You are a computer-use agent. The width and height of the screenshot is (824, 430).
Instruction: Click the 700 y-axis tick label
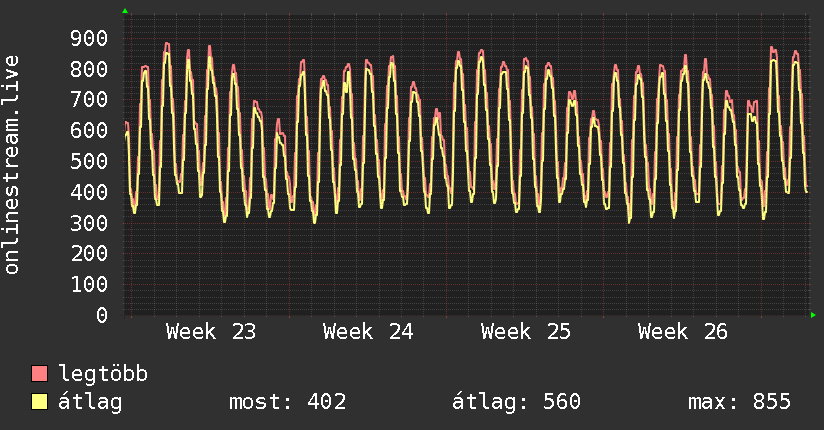pos(89,99)
